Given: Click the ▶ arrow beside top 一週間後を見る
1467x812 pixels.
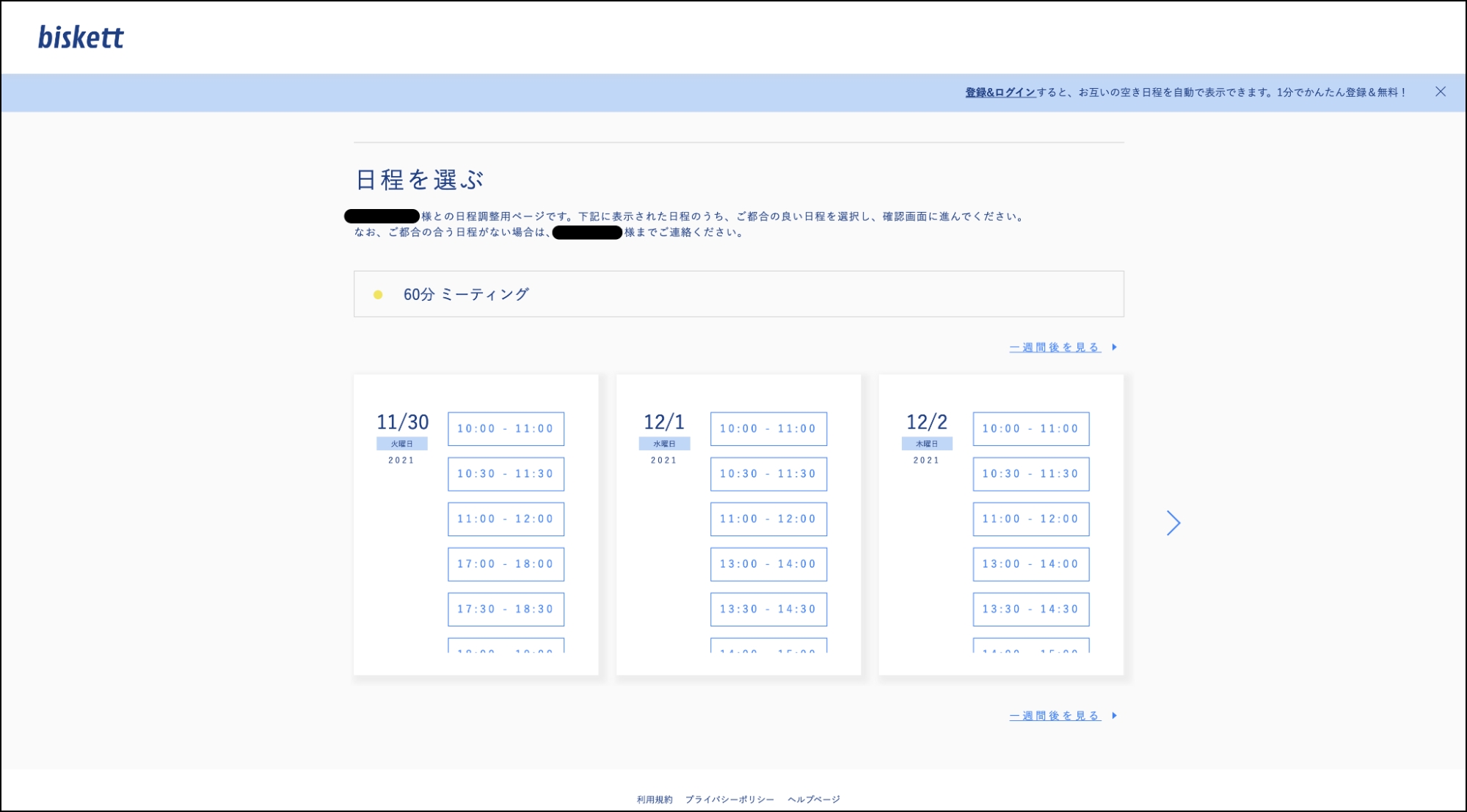Looking at the screenshot, I should pos(1114,348).
